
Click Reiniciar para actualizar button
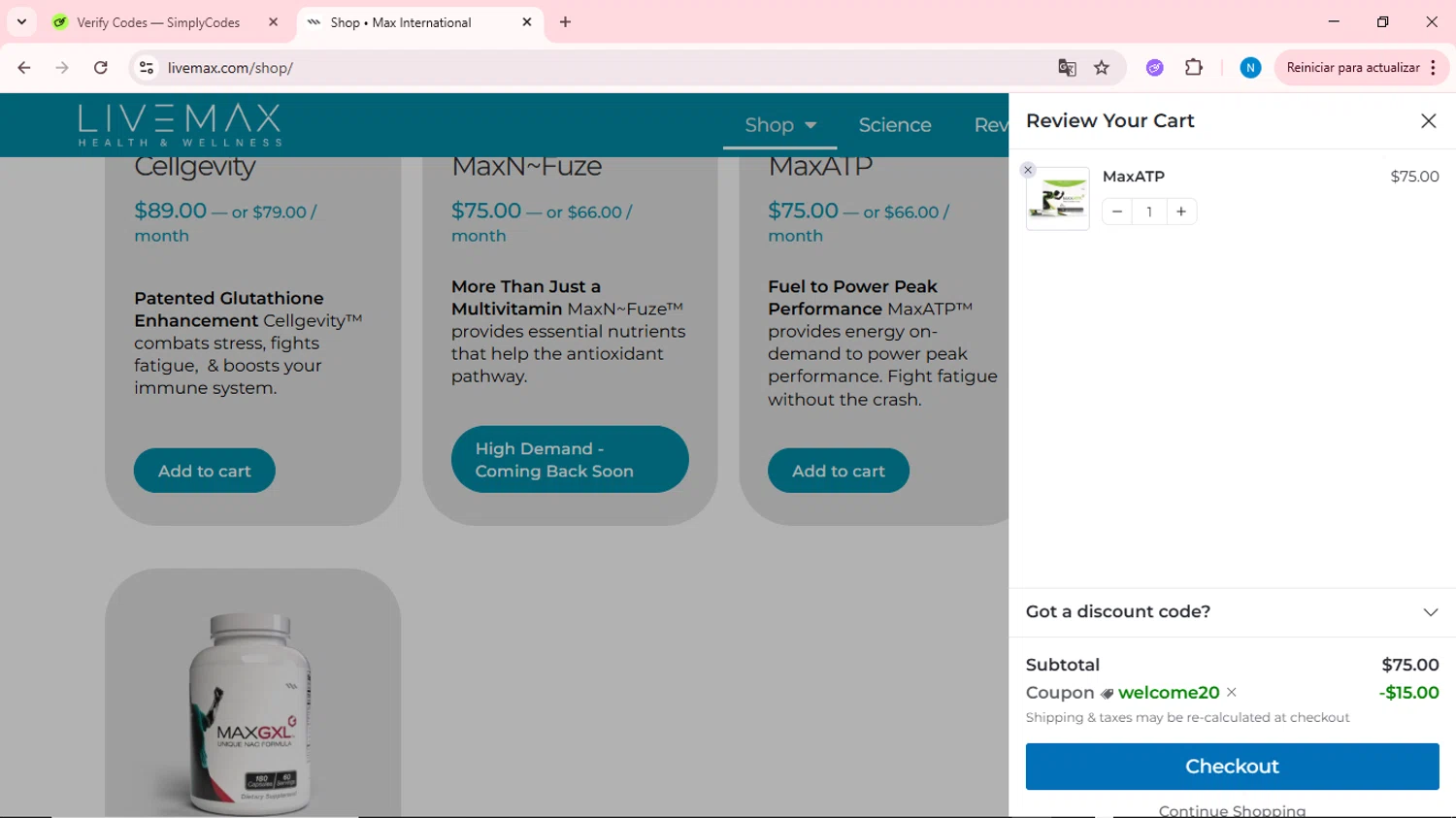[1352, 68]
